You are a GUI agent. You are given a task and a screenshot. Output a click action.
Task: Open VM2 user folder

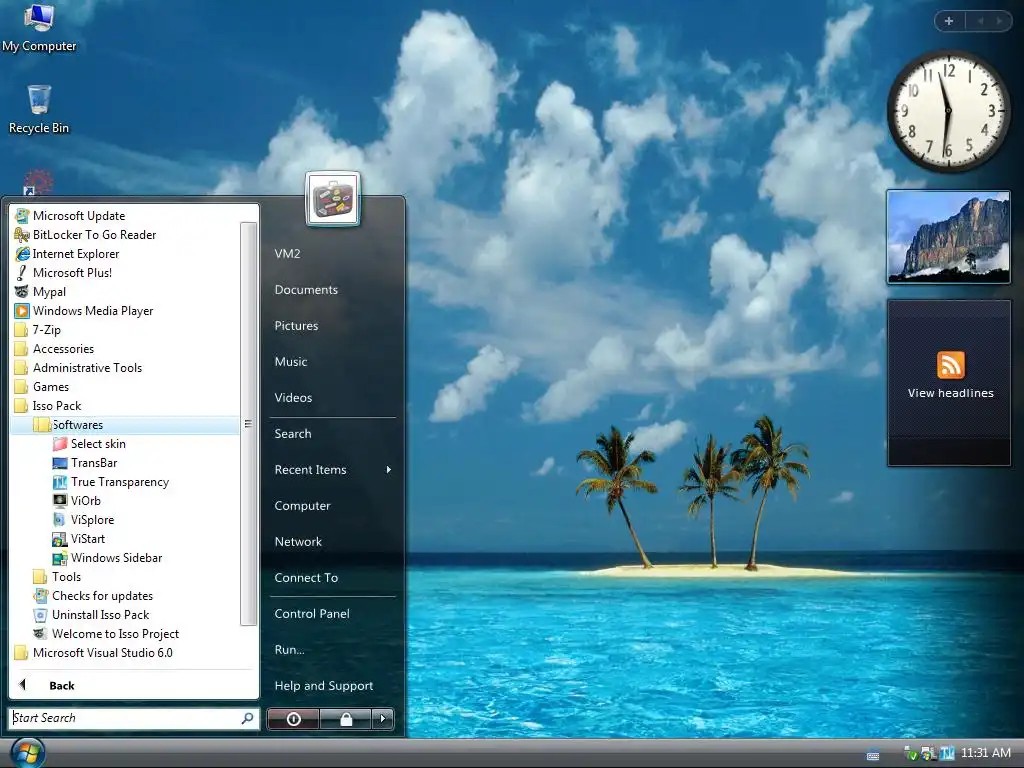tap(287, 253)
